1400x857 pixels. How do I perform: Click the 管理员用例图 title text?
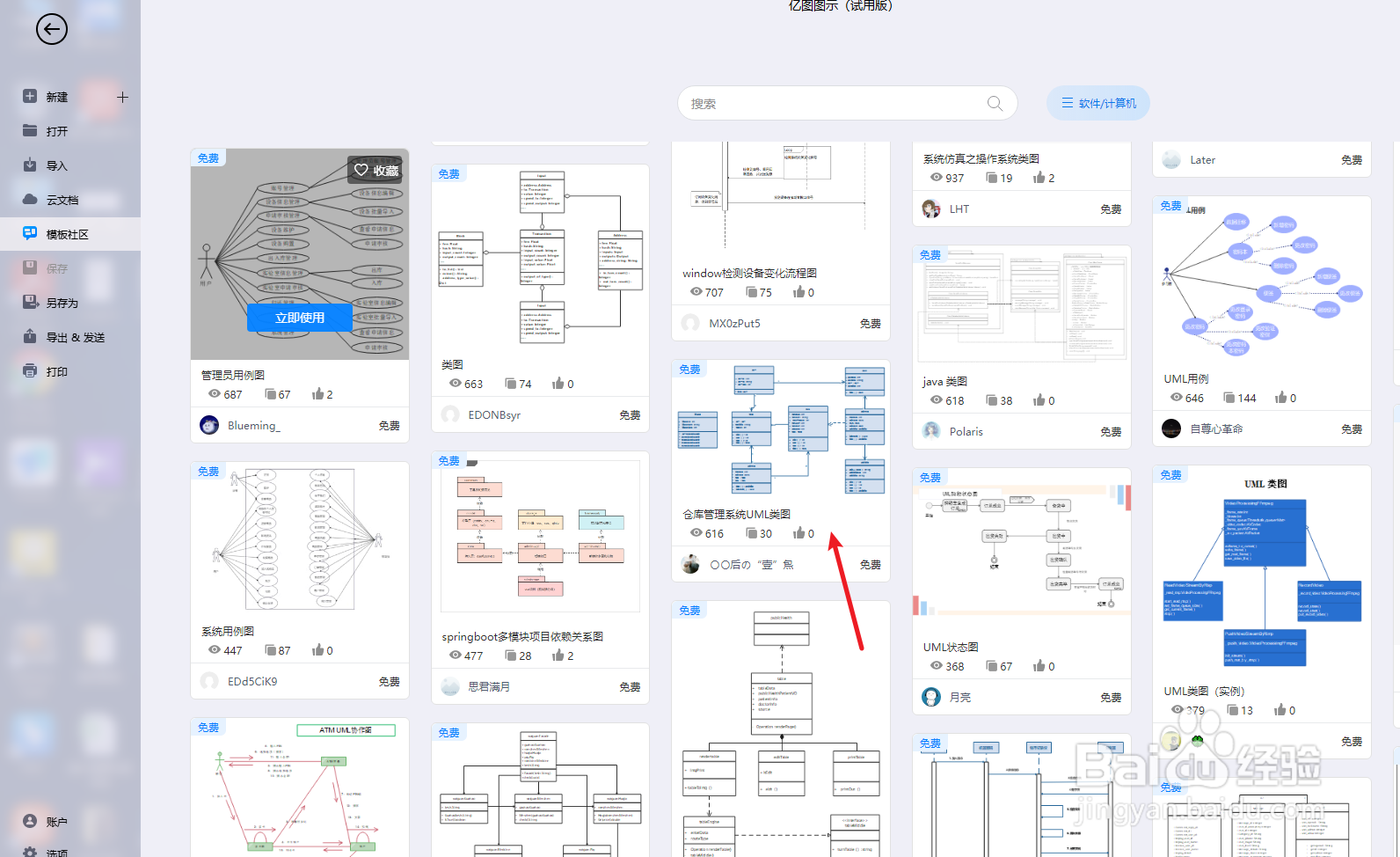[x=233, y=375]
